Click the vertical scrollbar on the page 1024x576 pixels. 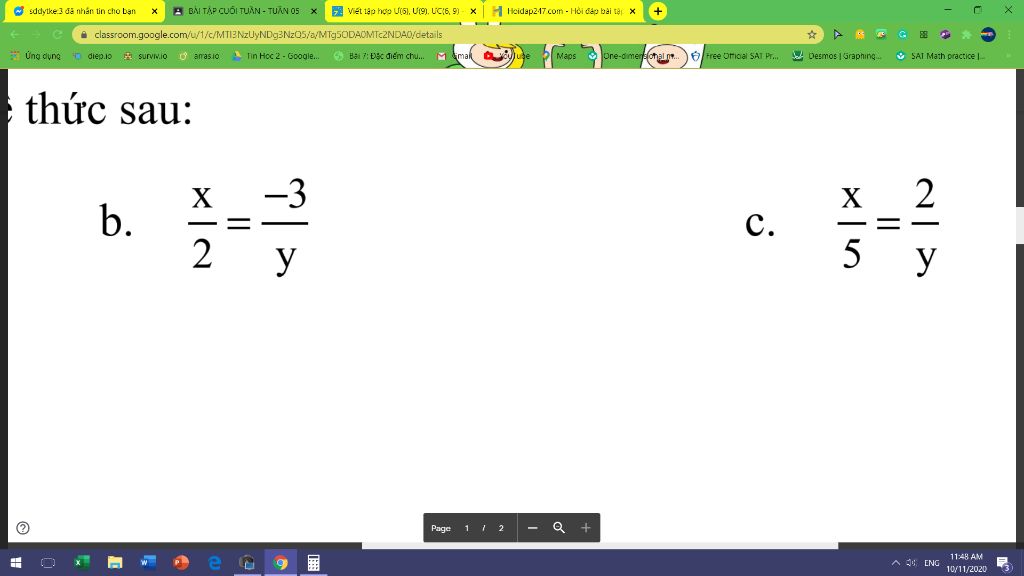tap(1019, 225)
